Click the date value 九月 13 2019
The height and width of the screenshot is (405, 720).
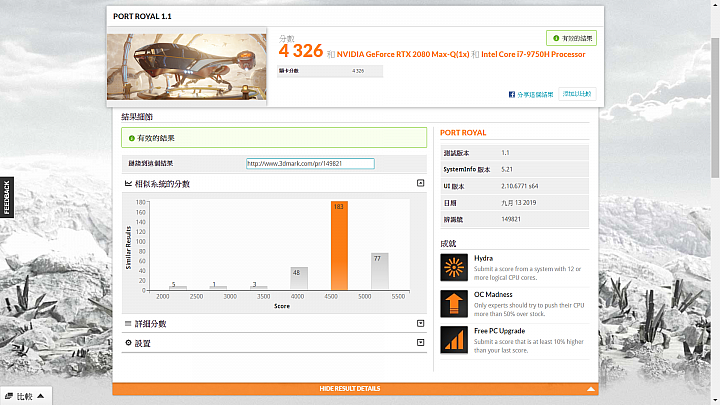518,202
